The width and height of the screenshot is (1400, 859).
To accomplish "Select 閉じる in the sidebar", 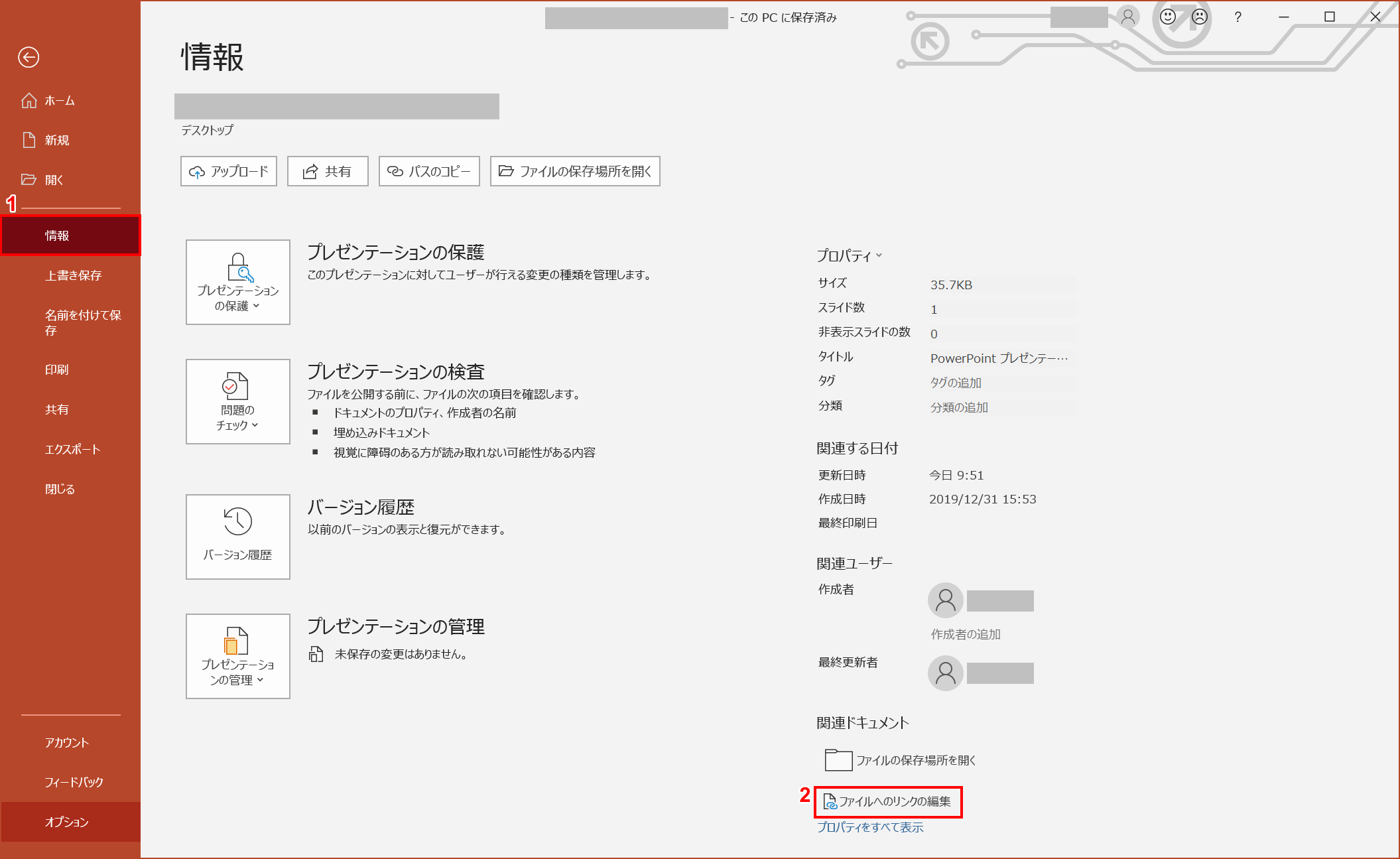I will click(70, 489).
